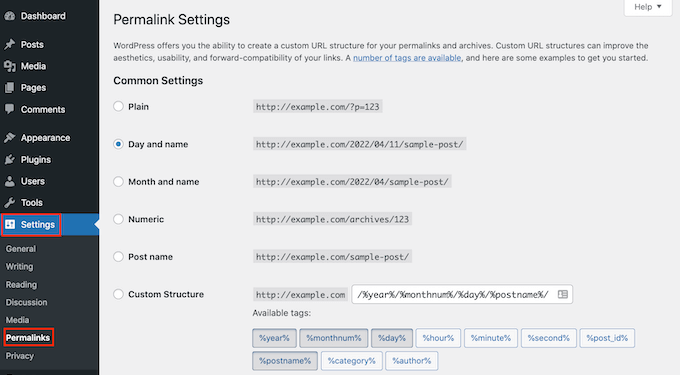Open the Posts menu
The width and height of the screenshot is (680, 375).
click(x=32, y=45)
